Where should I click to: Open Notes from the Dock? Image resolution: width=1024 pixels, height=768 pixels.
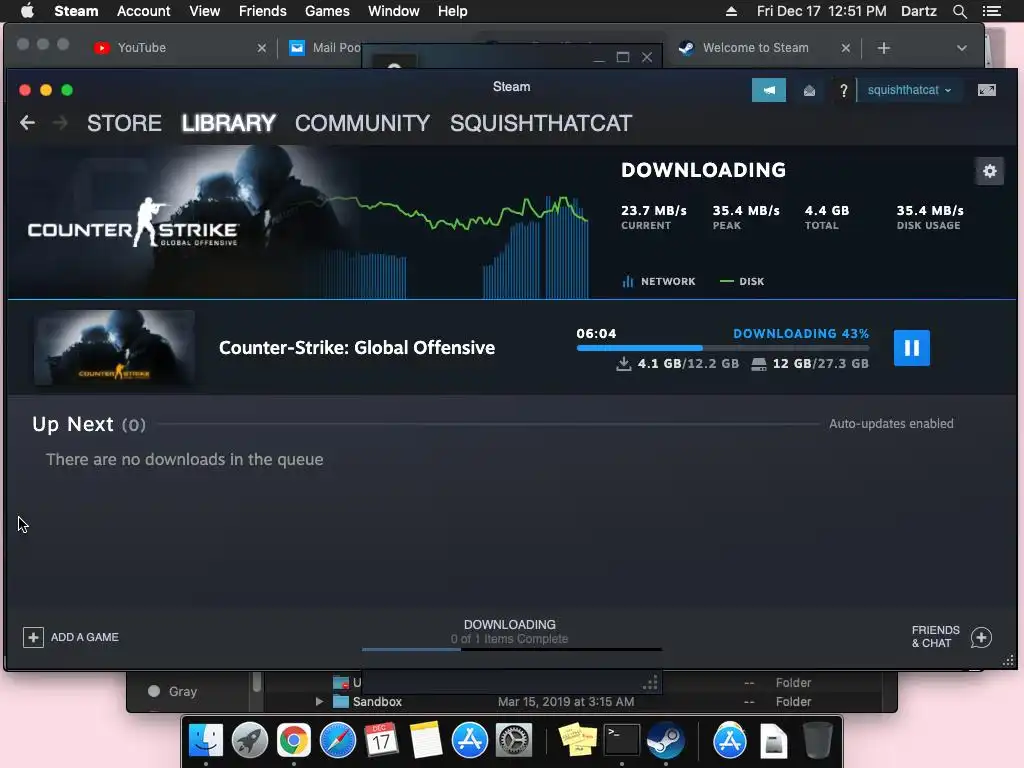(x=425, y=741)
